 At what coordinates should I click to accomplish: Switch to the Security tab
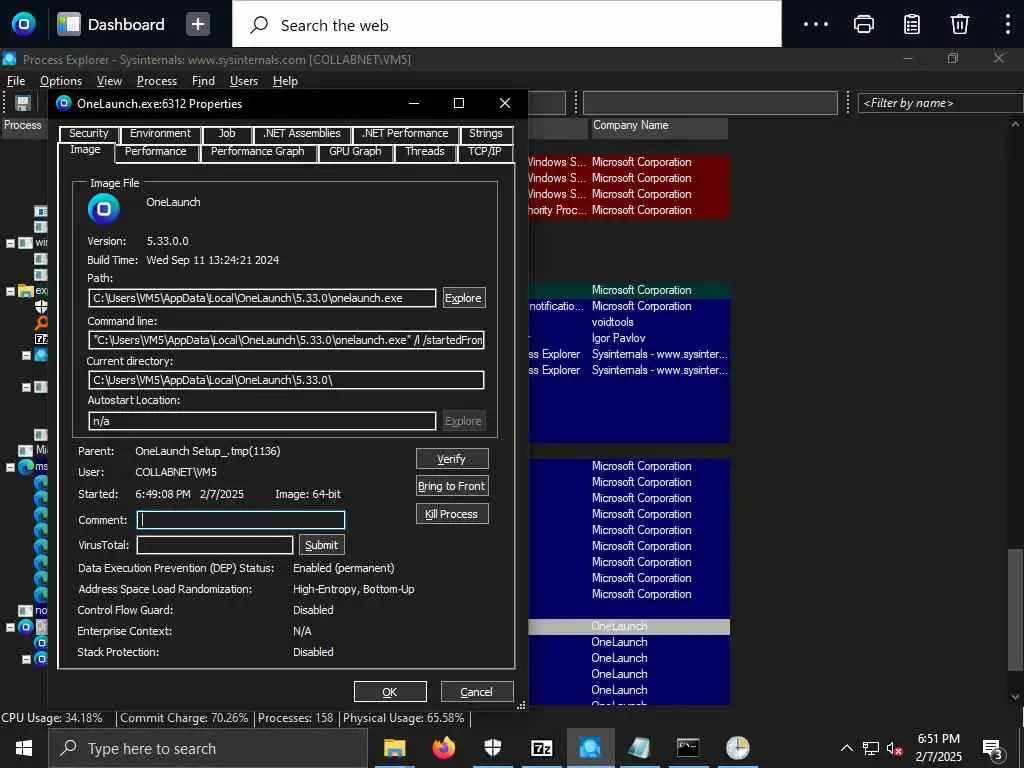click(x=89, y=133)
